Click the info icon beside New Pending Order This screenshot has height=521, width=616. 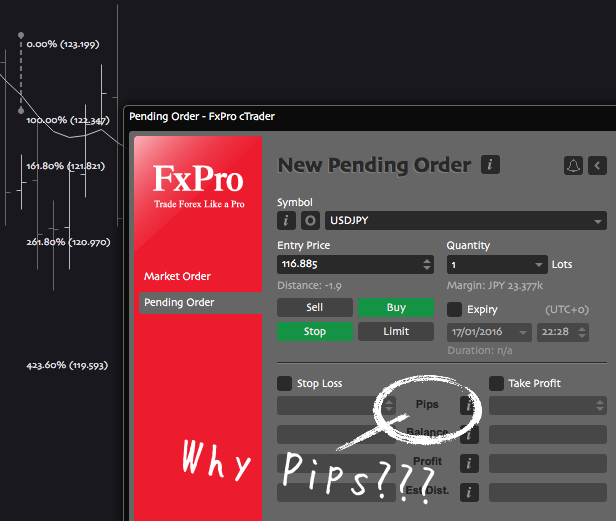(490, 165)
